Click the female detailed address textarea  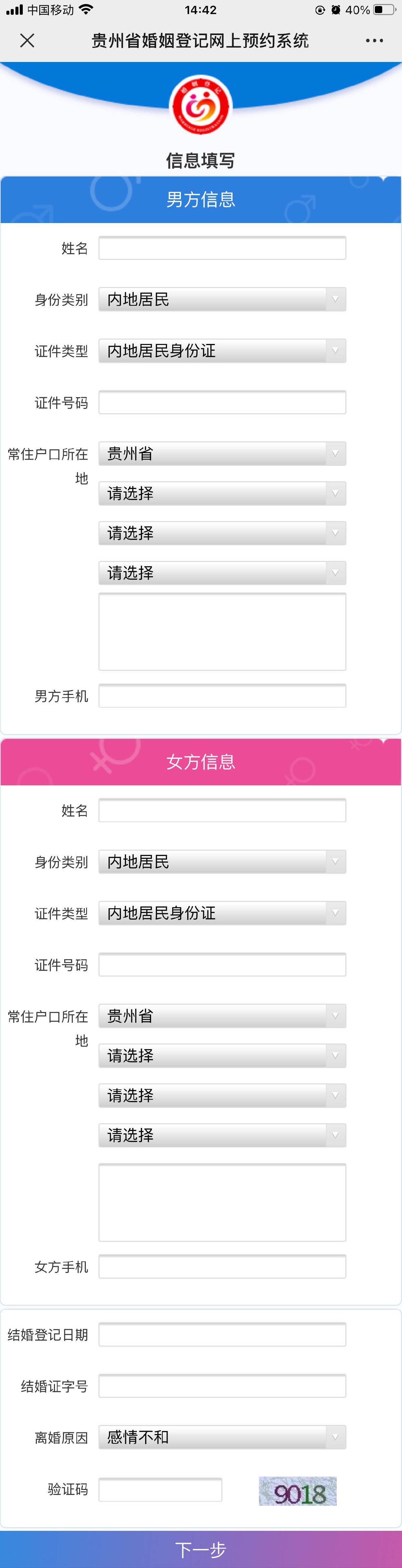click(222, 1202)
